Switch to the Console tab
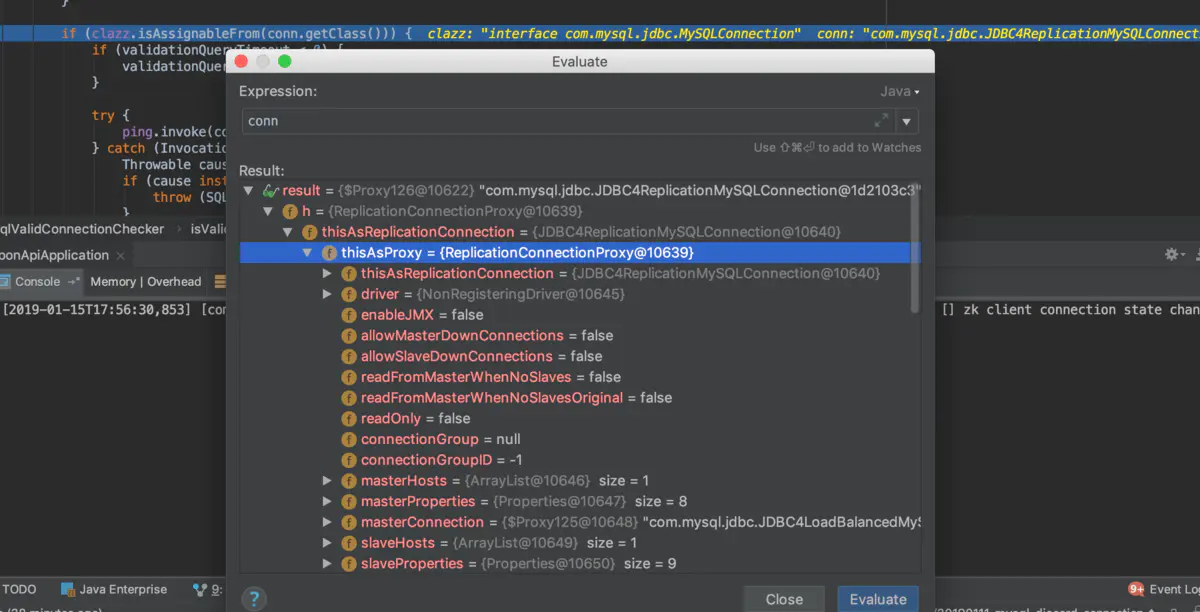The width and height of the screenshot is (1200, 612). pyautogui.click(x=38, y=282)
